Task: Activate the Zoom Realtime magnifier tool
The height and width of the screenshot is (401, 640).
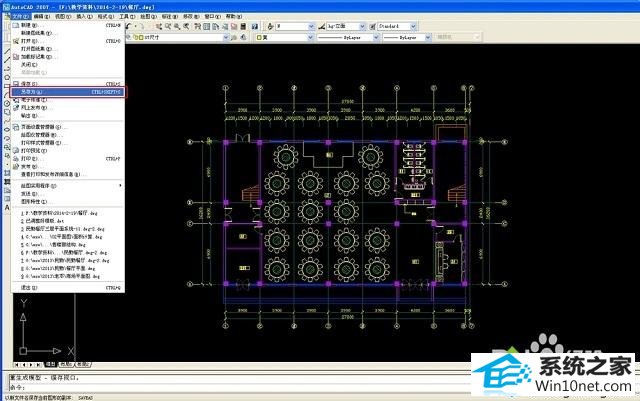Action: (x=168, y=26)
